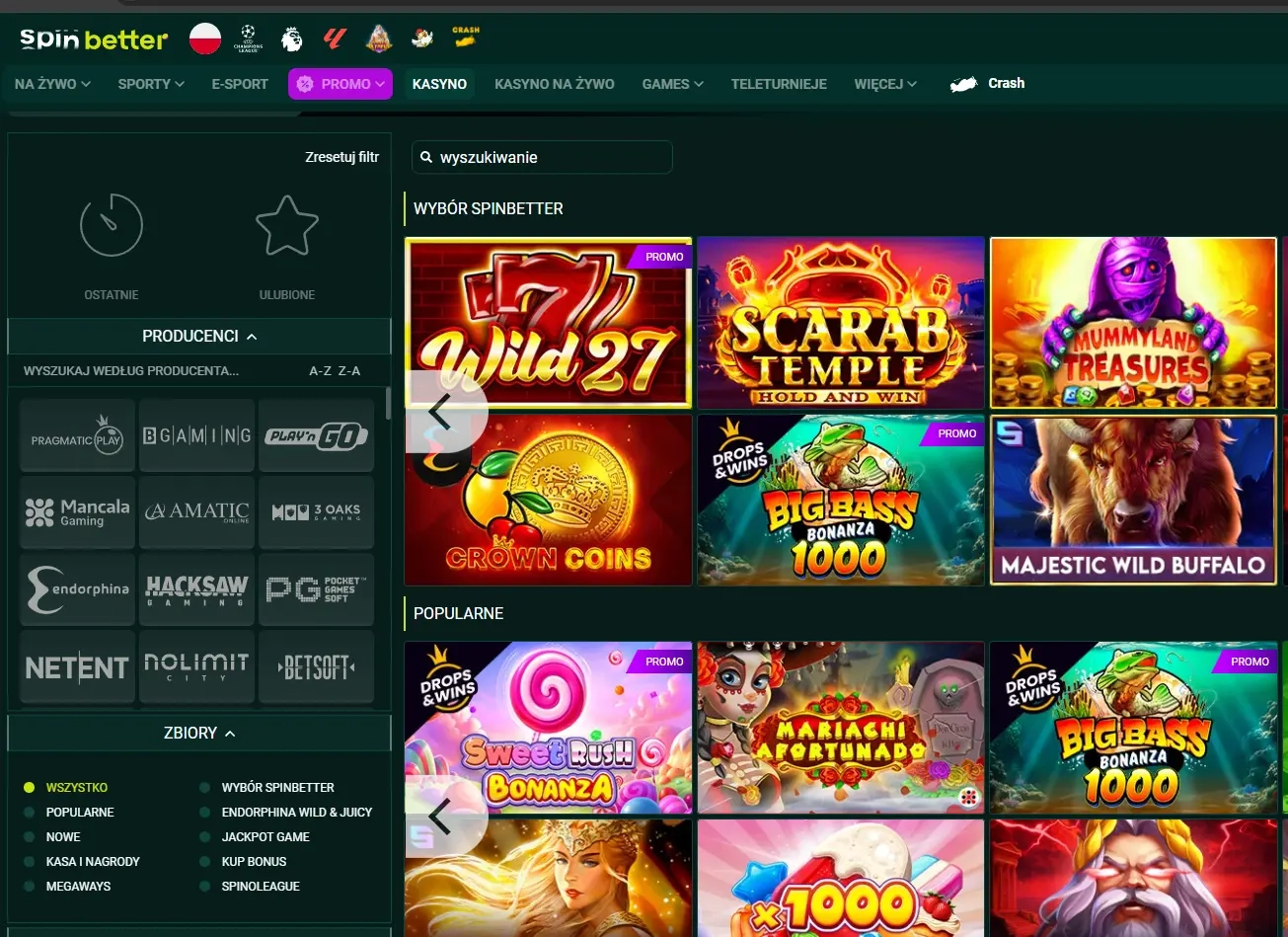Open the Sweet Rush Bonanza game thumbnail
The width and height of the screenshot is (1288, 937).
[548, 728]
